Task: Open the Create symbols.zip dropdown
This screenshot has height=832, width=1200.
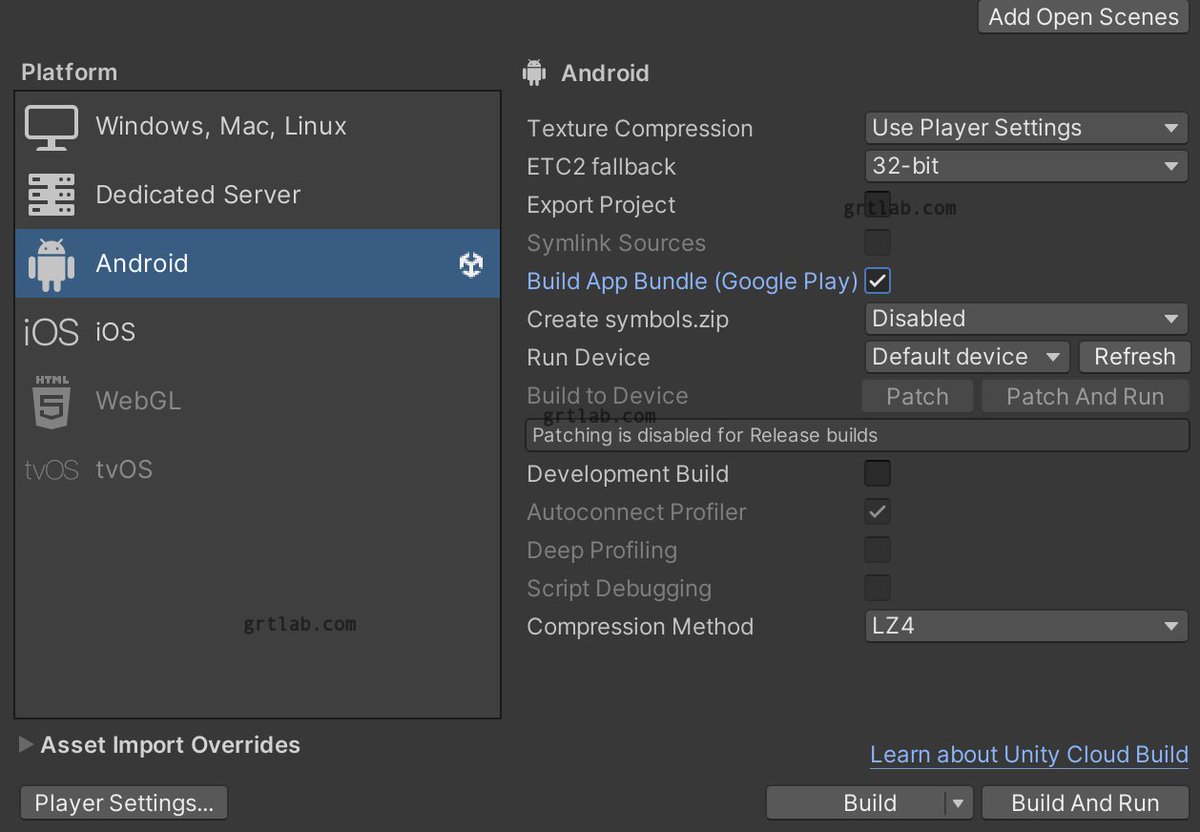Action: point(1026,319)
